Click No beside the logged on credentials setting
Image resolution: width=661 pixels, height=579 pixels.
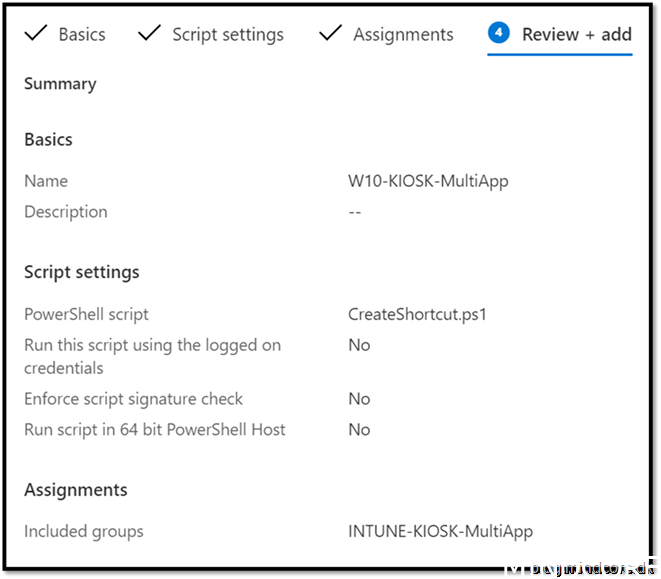click(359, 345)
